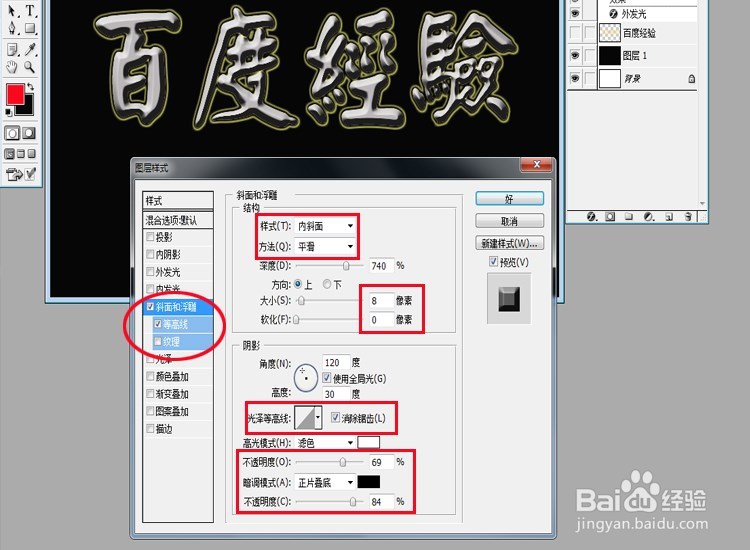Select the Pen tool

coord(11,28)
